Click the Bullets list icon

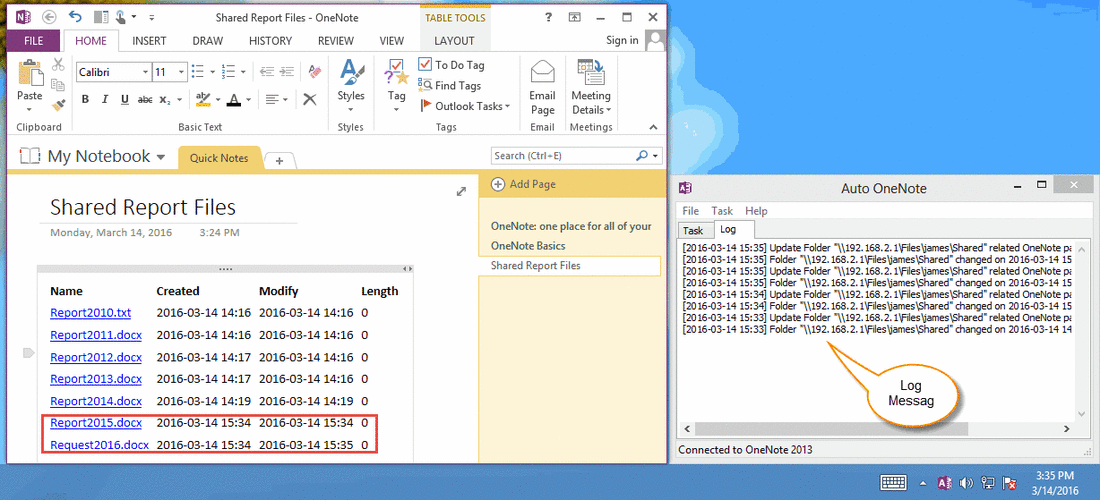coord(197,72)
